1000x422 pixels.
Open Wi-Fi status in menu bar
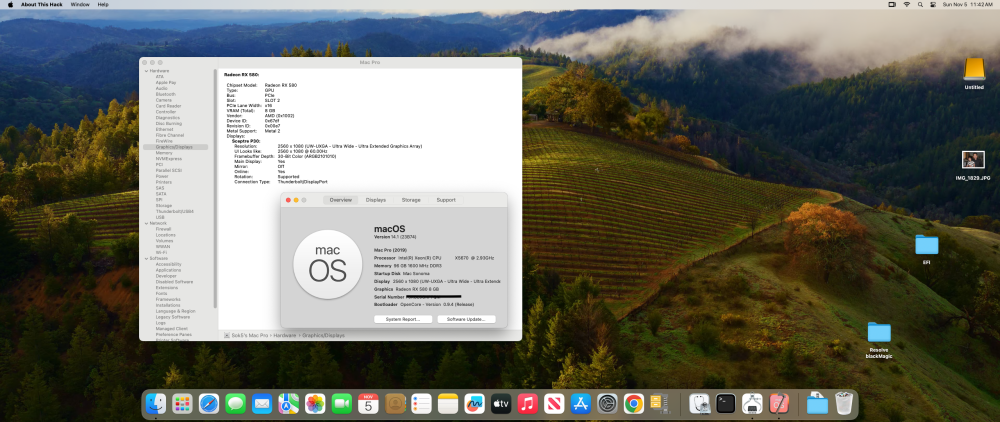906,4
